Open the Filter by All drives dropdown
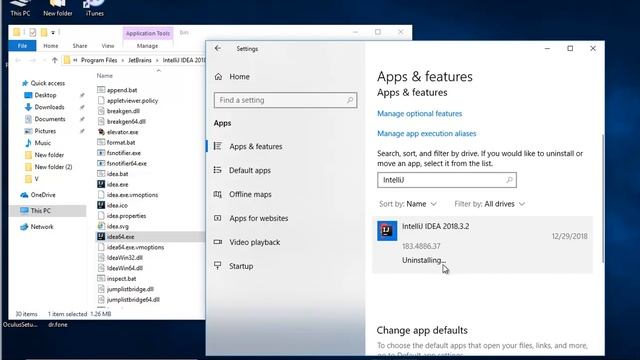Image resolution: width=640 pixels, height=360 pixels. (x=489, y=204)
